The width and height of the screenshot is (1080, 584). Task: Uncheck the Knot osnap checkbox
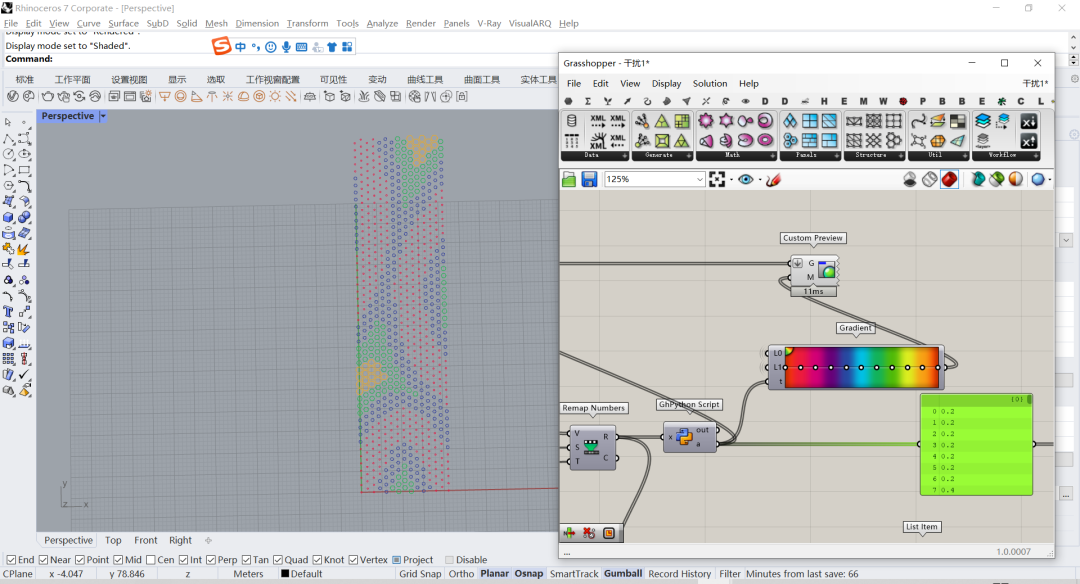pyautogui.click(x=318, y=560)
